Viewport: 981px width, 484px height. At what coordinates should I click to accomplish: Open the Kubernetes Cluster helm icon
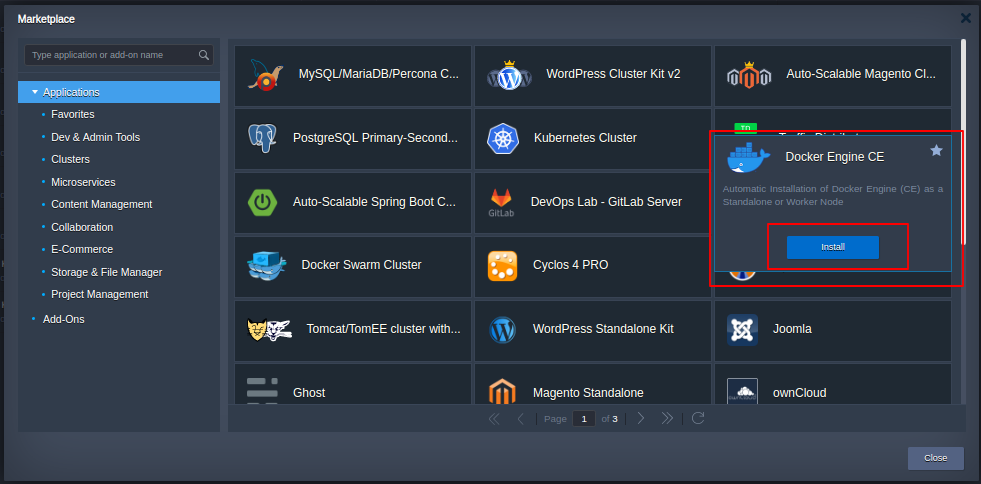pyautogui.click(x=502, y=138)
